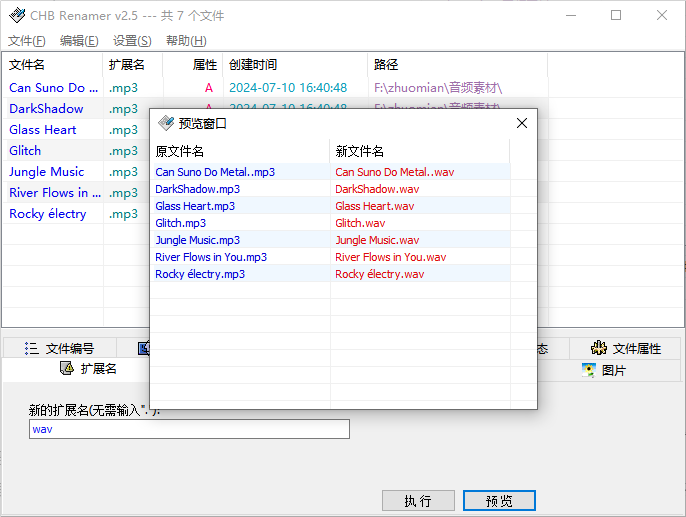The height and width of the screenshot is (517, 686).
Task: Click the 图片 tab picture icon
Action: point(589,370)
